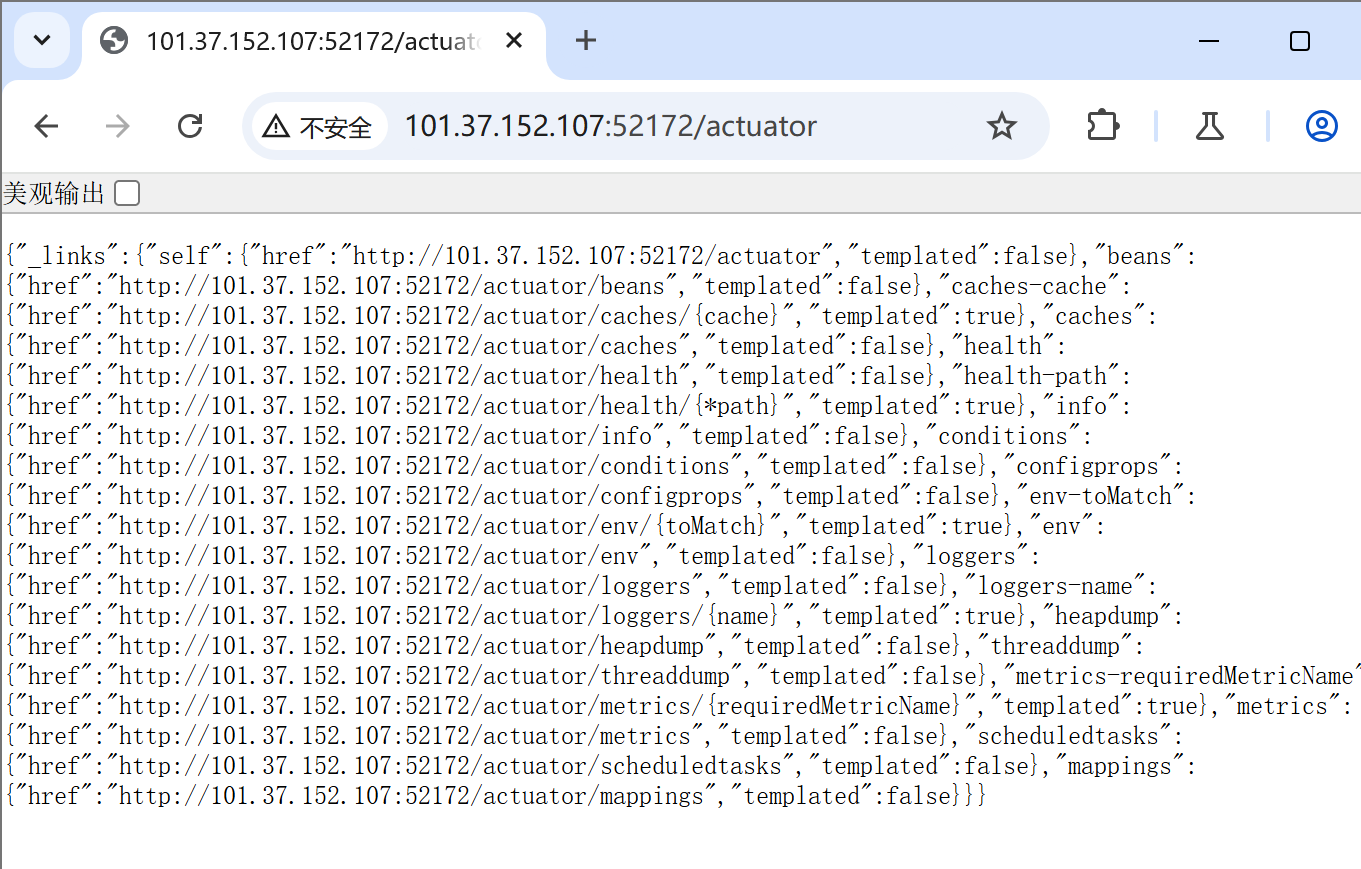This screenshot has height=869, width=1361.
Task: Minimize the browser window
Action: 1208,41
